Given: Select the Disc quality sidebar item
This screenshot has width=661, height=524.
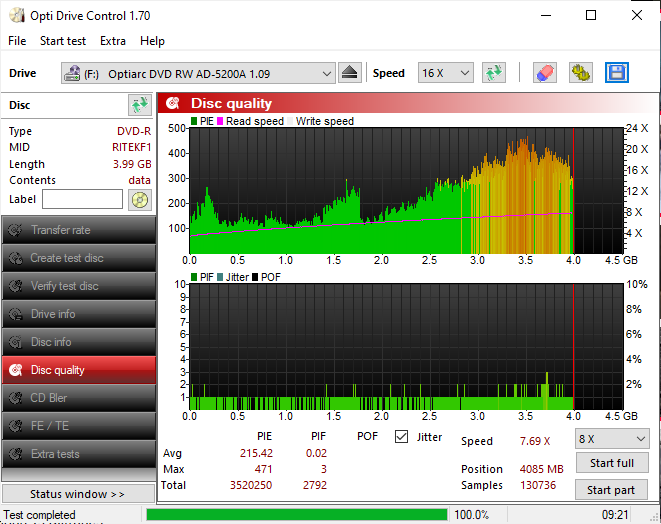Looking at the screenshot, I should (79, 370).
